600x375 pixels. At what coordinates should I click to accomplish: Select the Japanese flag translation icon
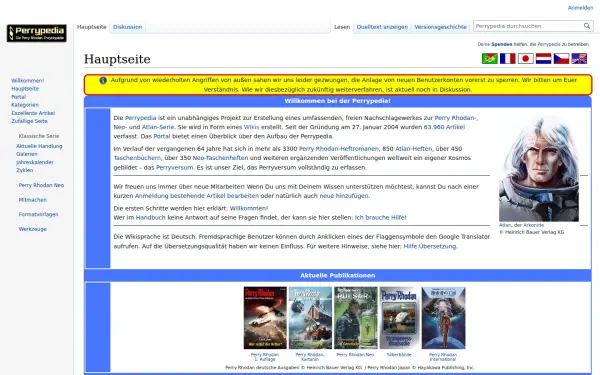525,59
